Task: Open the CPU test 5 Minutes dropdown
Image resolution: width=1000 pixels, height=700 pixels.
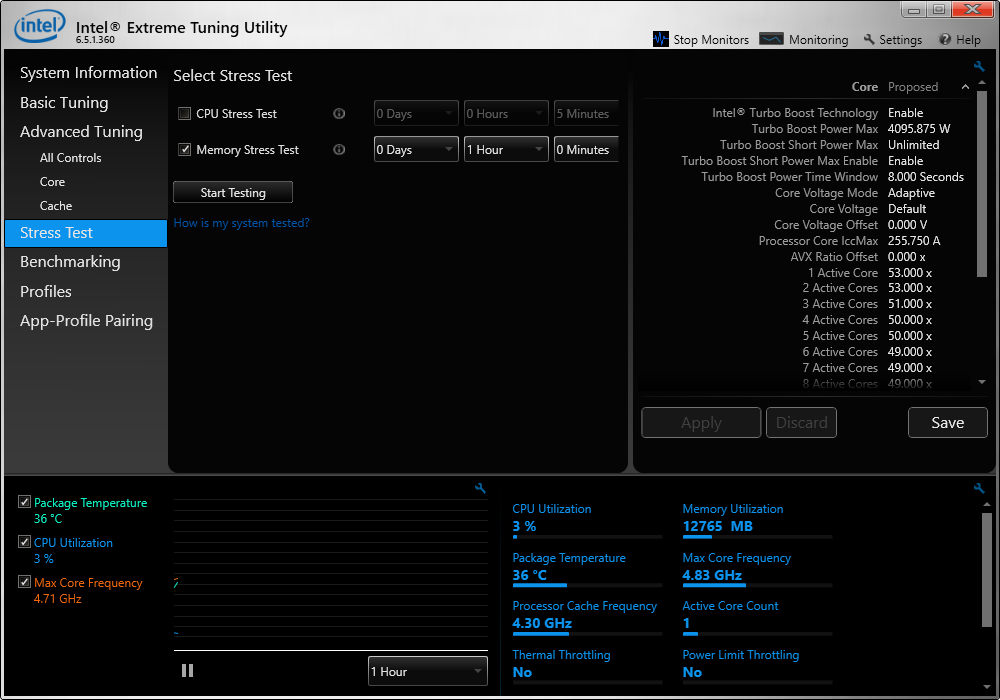Action: click(x=586, y=113)
